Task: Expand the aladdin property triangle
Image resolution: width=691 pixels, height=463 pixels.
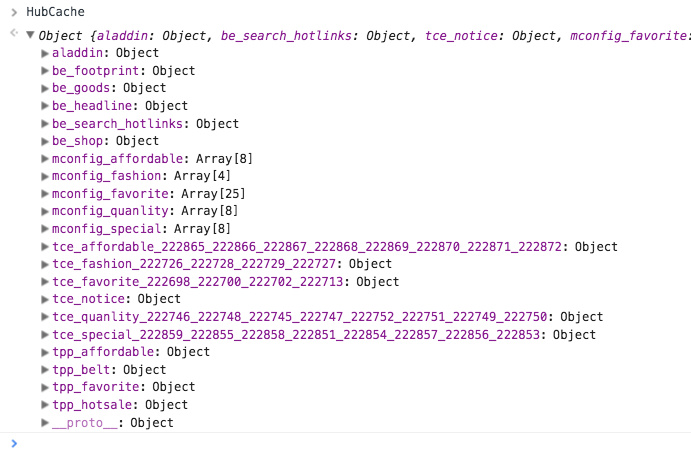Action: (x=44, y=53)
